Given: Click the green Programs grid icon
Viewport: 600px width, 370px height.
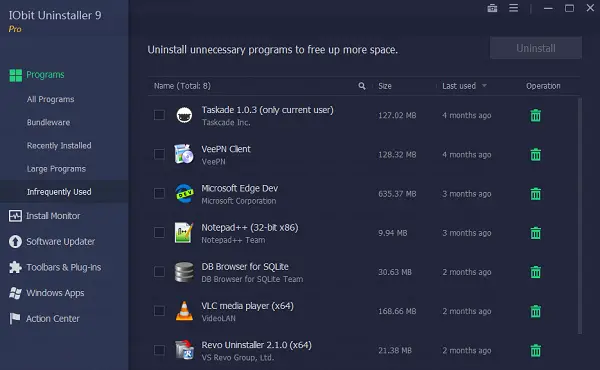Looking at the screenshot, I should 16,75.
